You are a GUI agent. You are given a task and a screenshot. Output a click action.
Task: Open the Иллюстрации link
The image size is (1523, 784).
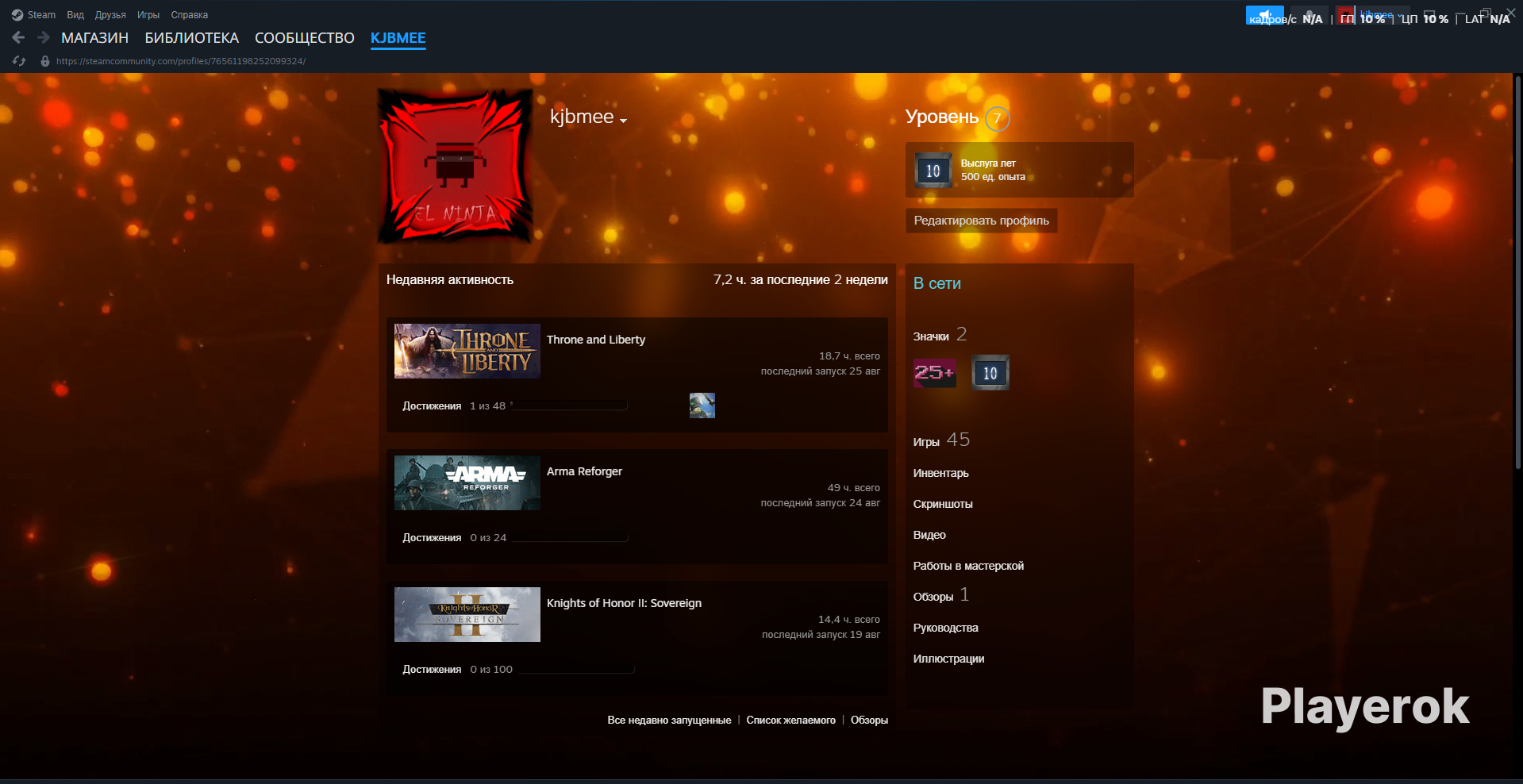point(949,659)
